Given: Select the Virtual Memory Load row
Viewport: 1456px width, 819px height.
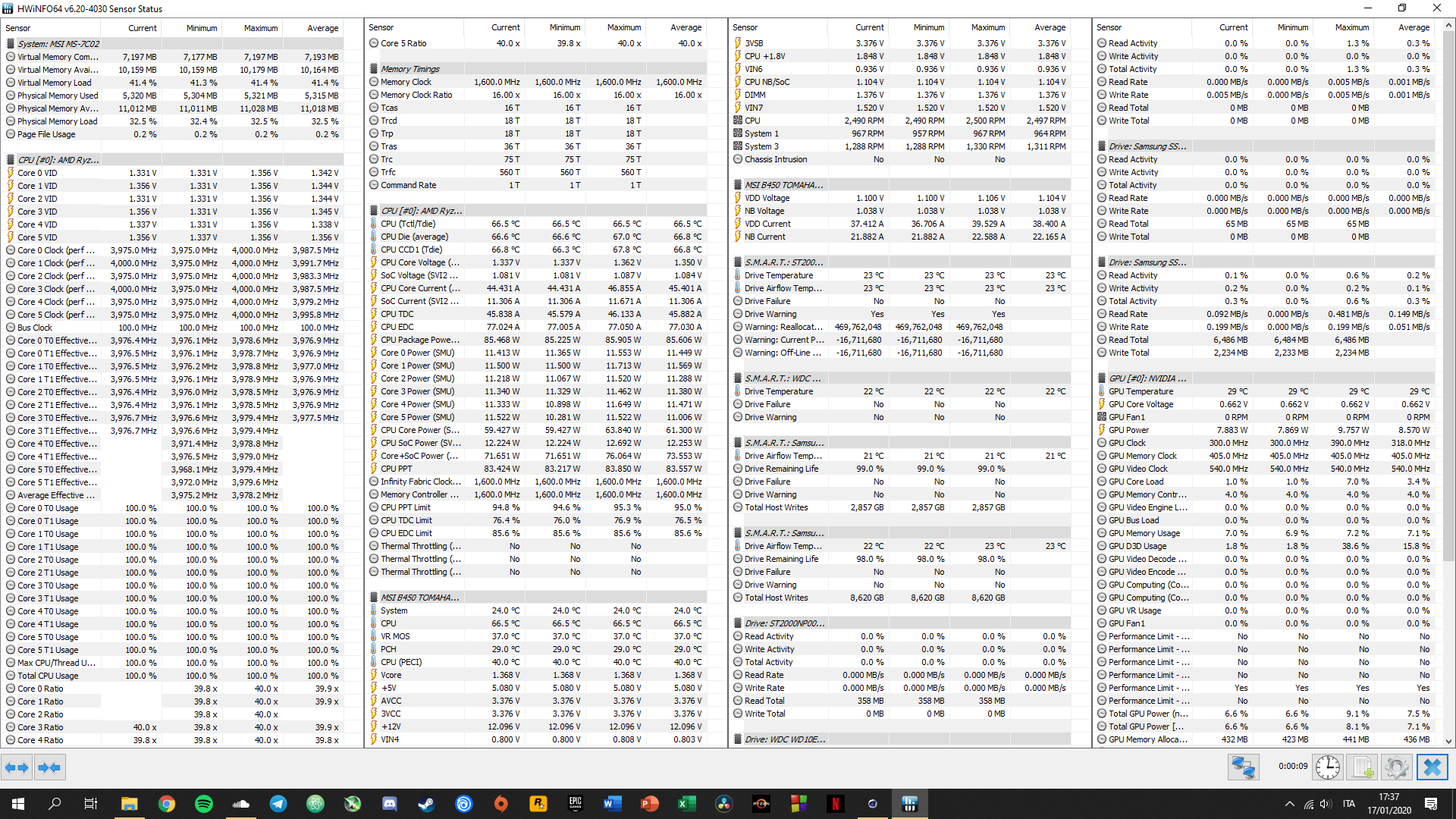Looking at the screenshot, I should [x=174, y=83].
